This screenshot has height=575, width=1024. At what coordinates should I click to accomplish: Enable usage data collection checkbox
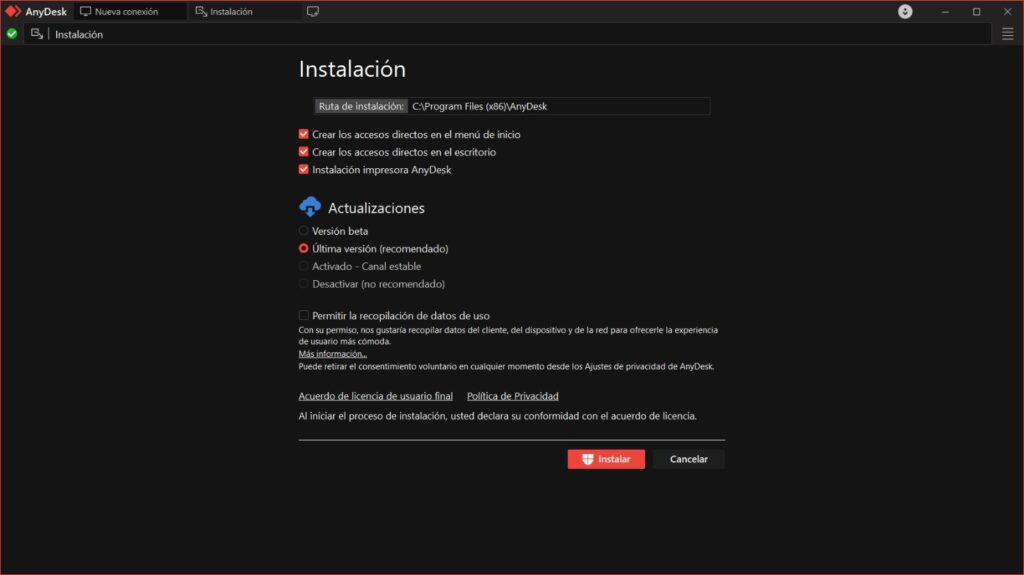tap(304, 315)
